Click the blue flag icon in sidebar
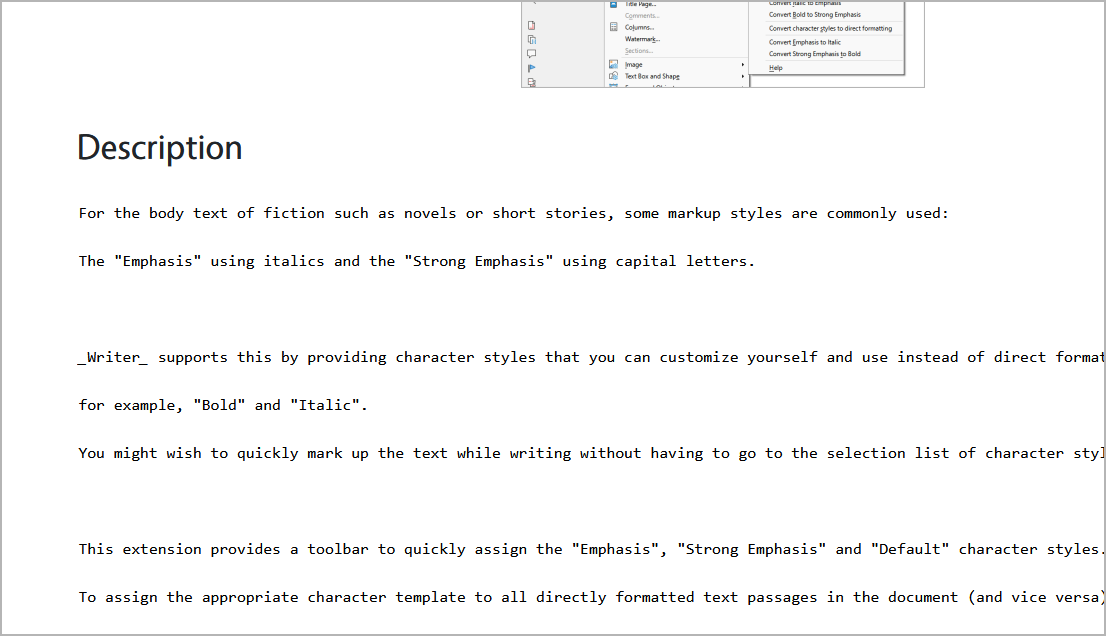1106x636 pixels. 532,68
